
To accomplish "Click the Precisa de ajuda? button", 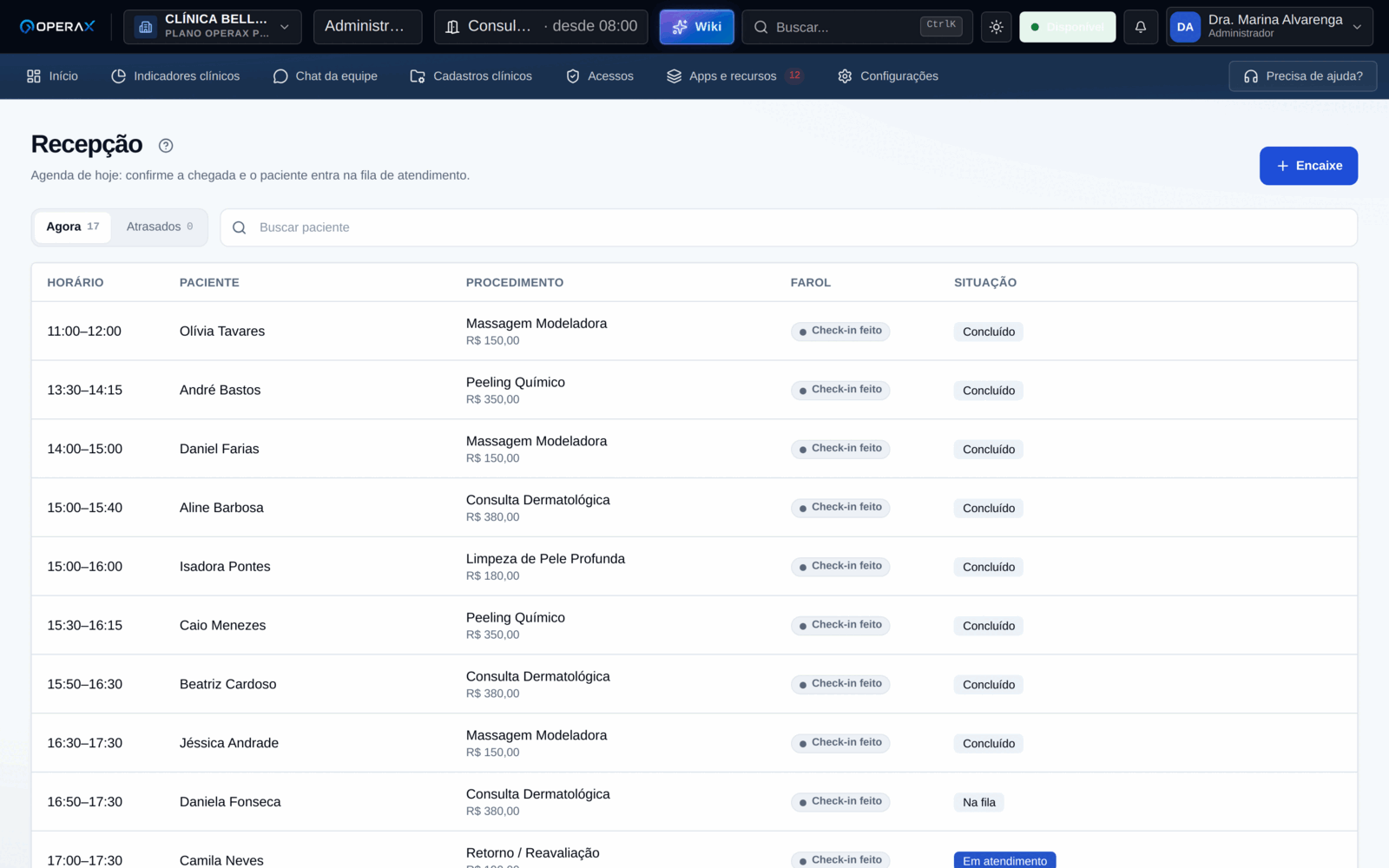I will tap(1302, 76).
